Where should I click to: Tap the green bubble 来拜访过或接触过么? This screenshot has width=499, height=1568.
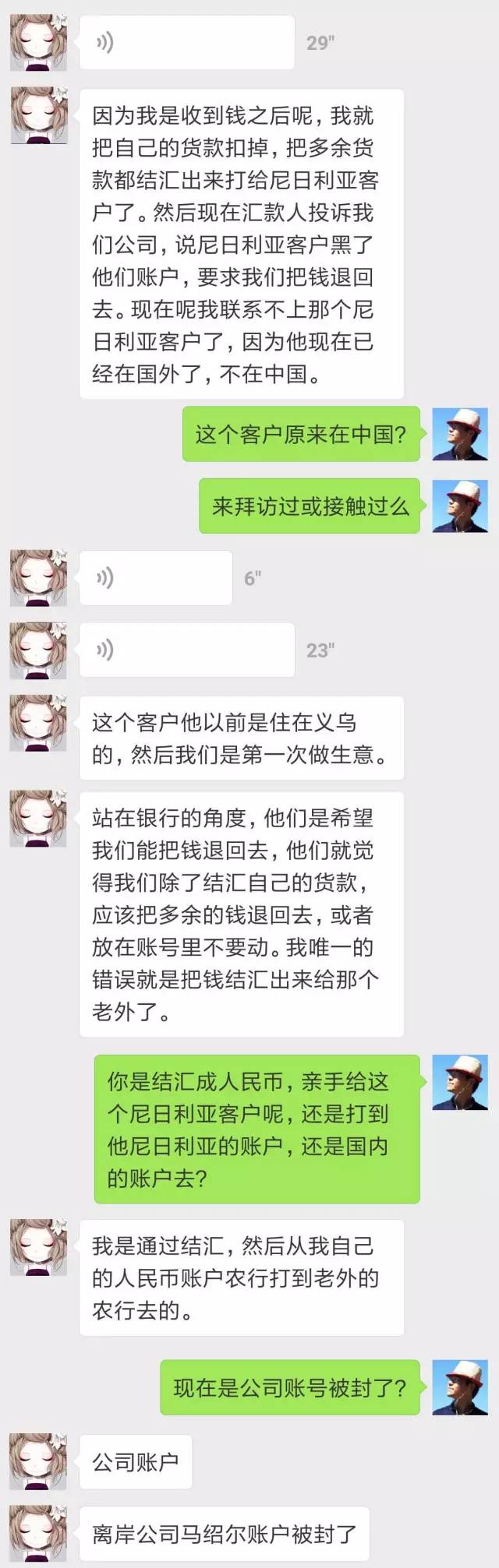pyautogui.click(x=310, y=506)
